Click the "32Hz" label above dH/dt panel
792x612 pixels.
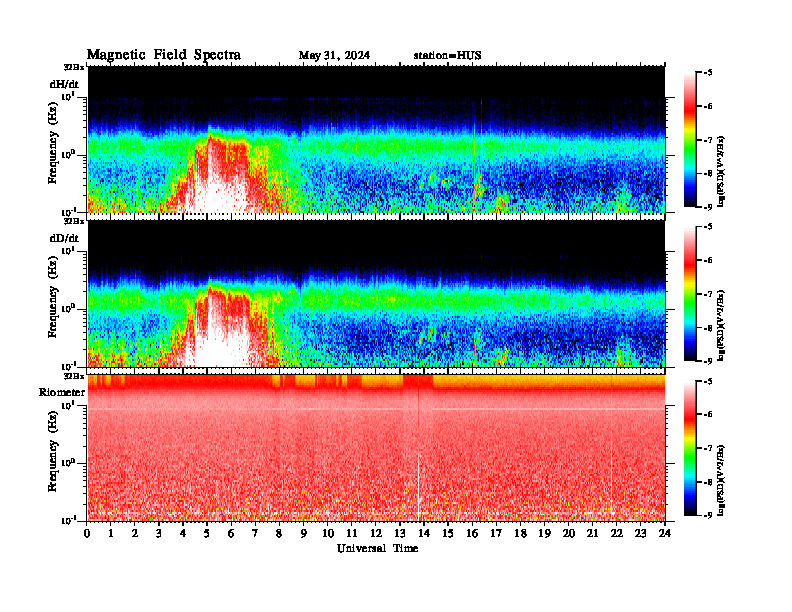click(x=74, y=67)
